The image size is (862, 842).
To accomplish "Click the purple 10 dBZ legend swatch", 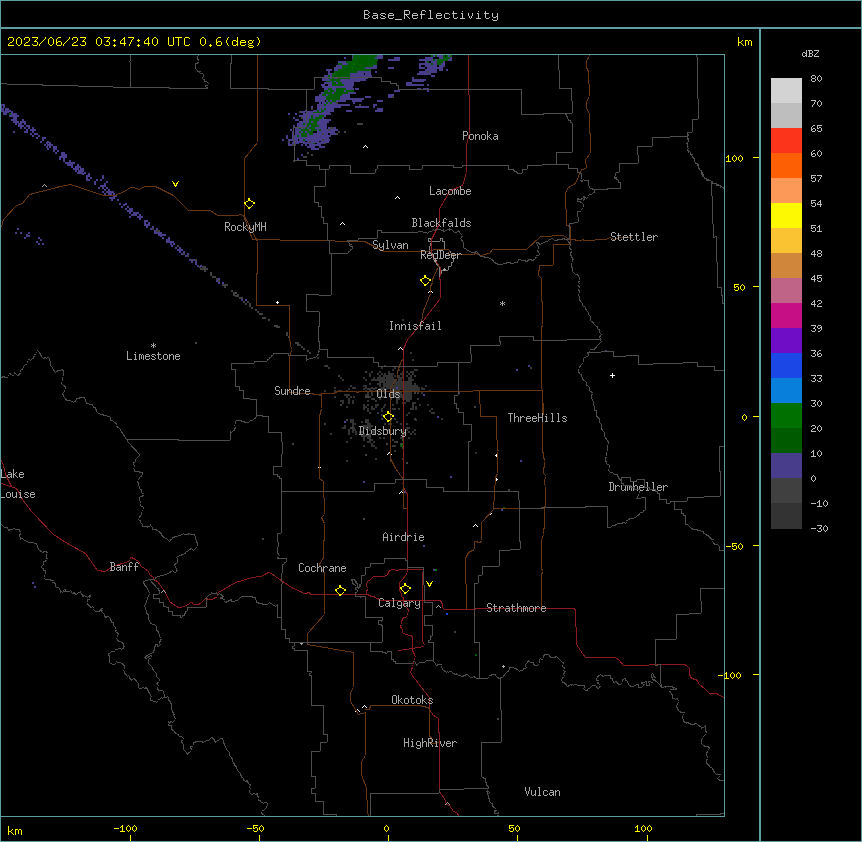I will click(x=786, y=466).
